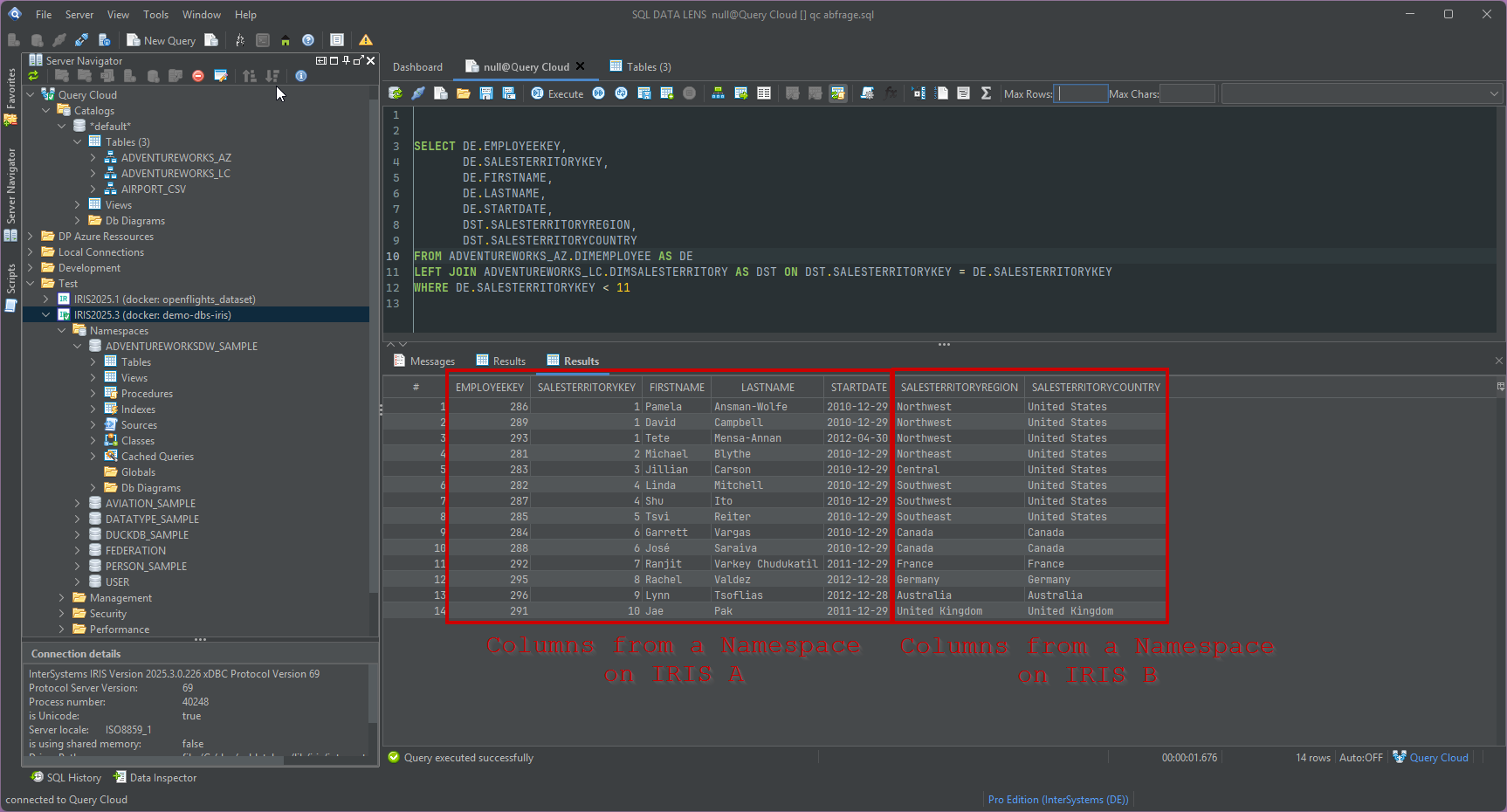
Task: Select the DUCKDB_SAMPLE namespace
Action: point(147,535)
